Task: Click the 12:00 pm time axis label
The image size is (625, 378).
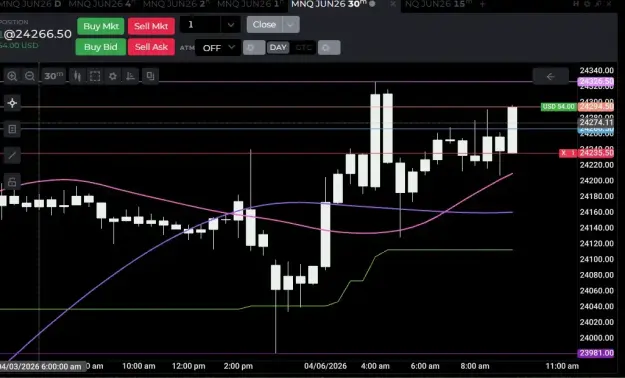Action: (x=189, y=366)
